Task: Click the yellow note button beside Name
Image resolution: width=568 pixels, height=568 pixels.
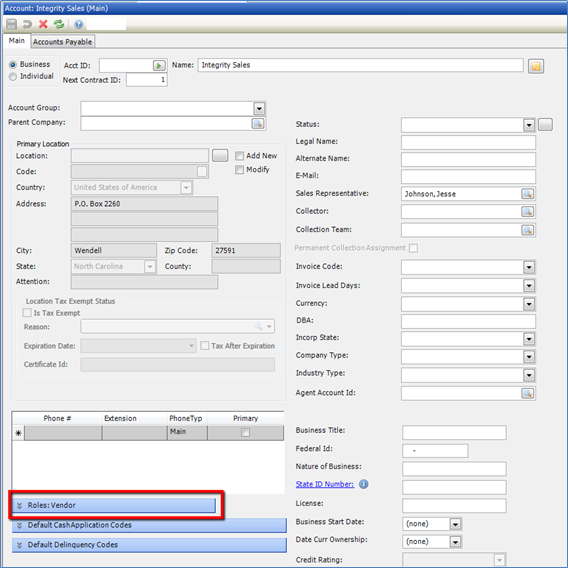Action: tap(536, 66)
